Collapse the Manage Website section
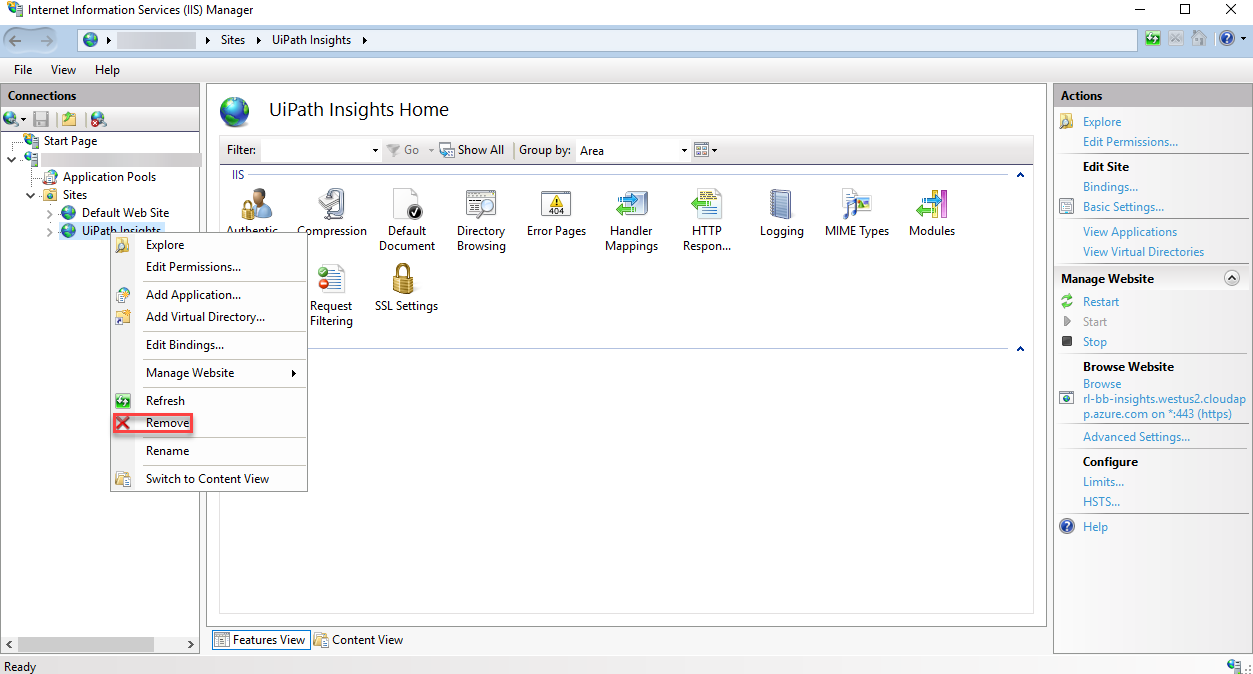 point(1232,279)
